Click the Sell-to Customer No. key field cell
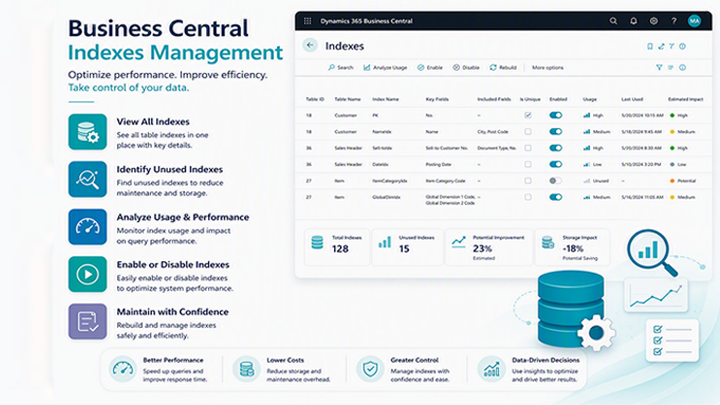 point(447,148)
